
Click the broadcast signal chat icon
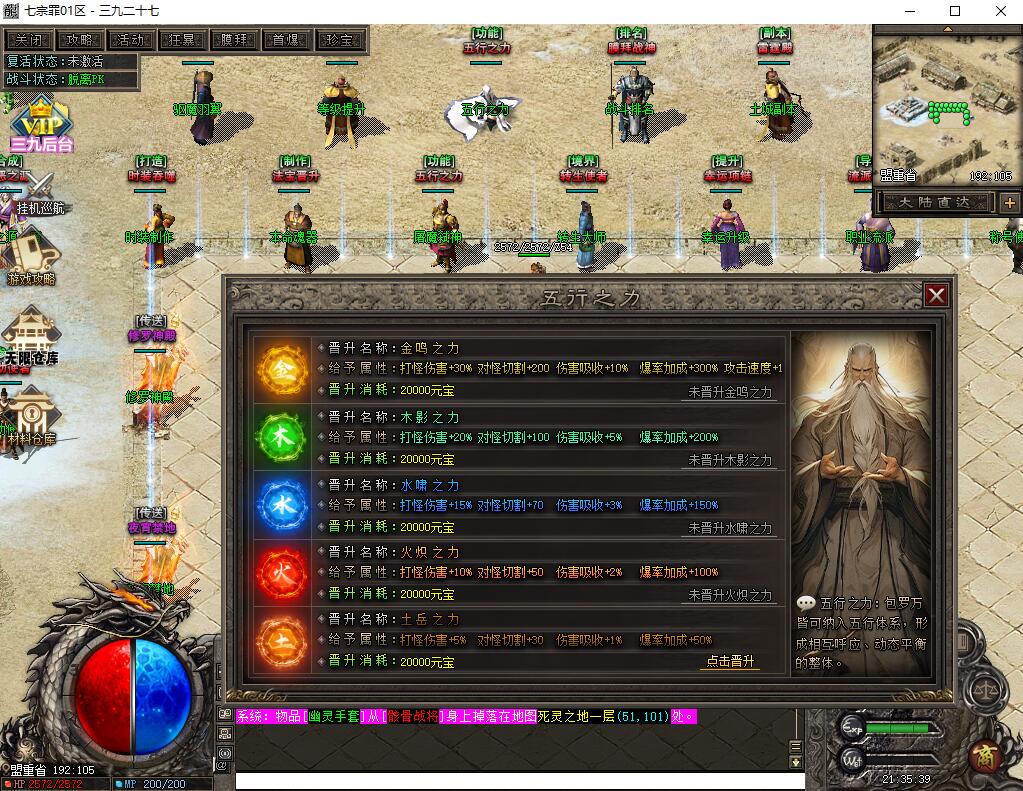click(225, 753)
